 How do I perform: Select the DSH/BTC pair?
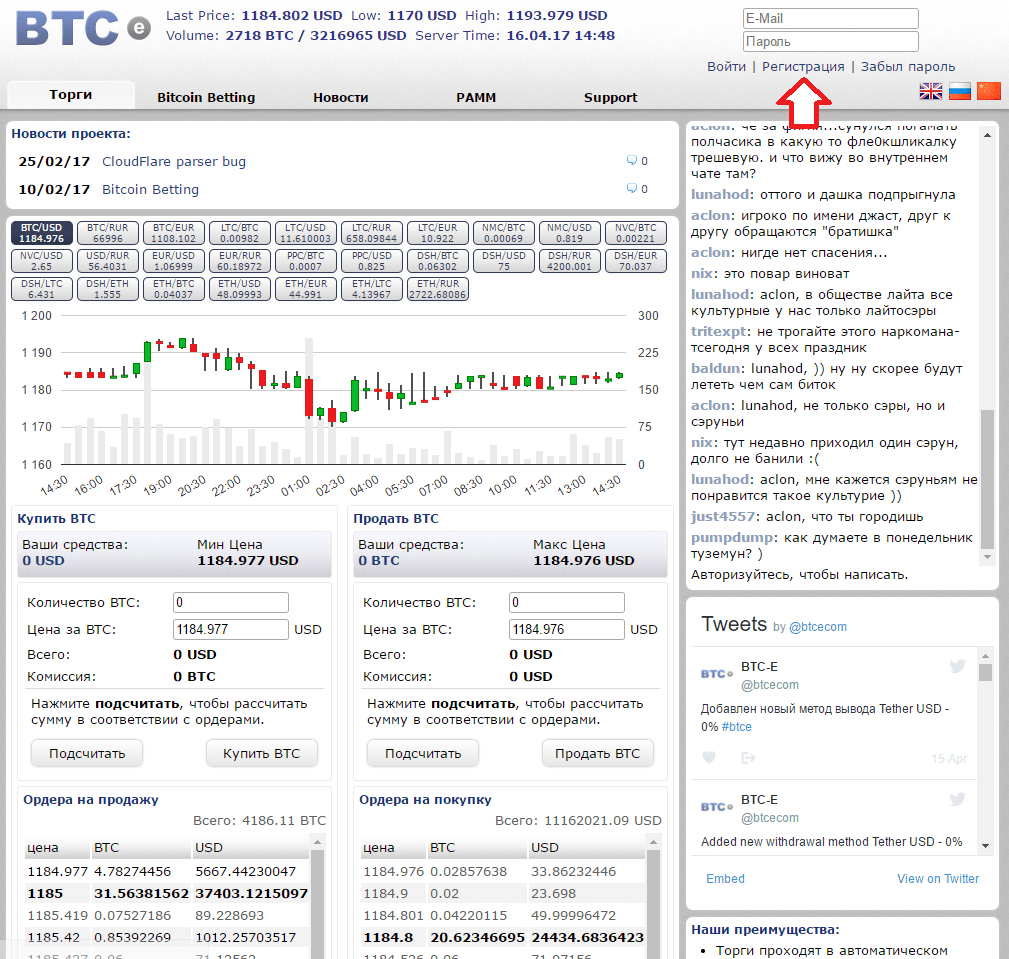(438, 261)
